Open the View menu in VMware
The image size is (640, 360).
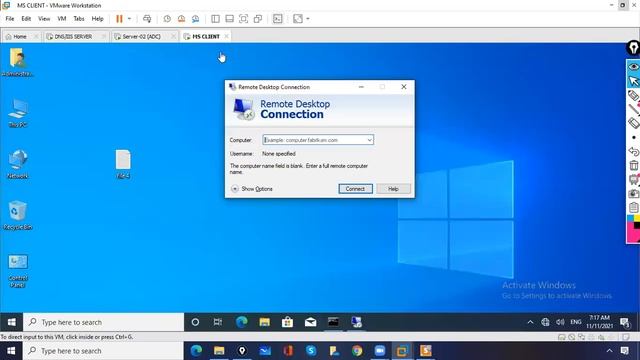pos(44,19)
